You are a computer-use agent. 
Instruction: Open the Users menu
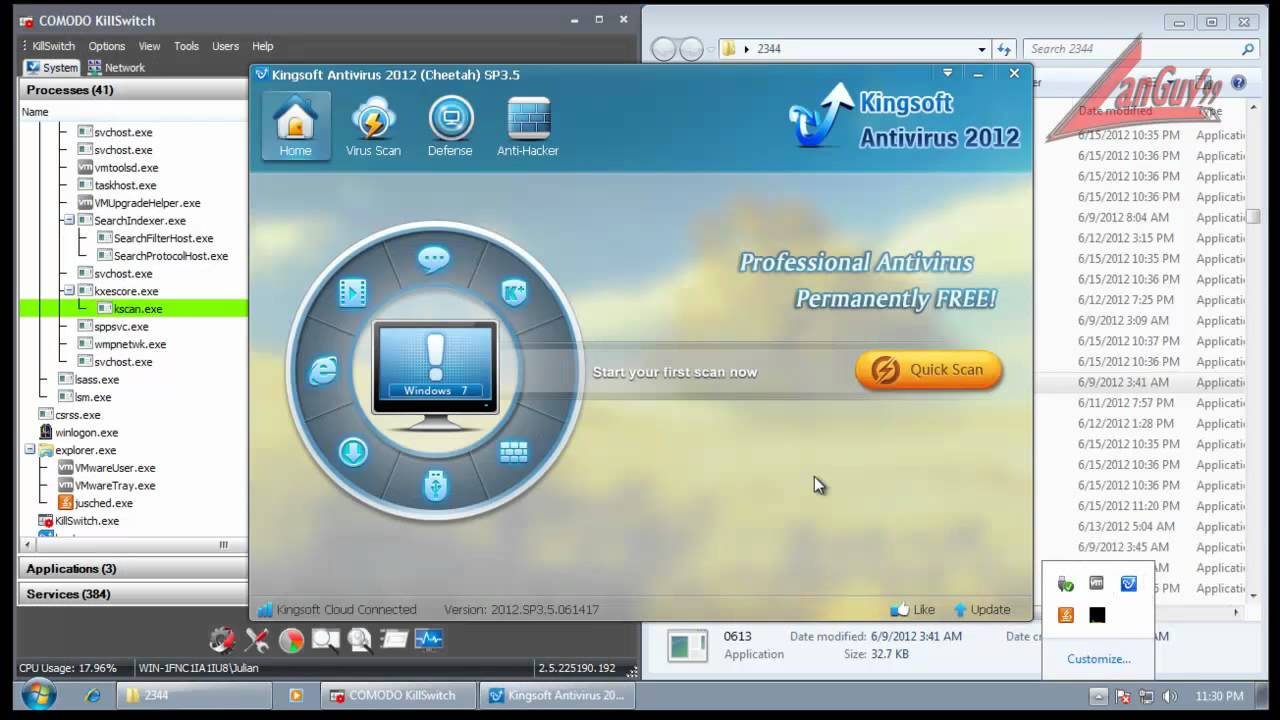(225, 46)
